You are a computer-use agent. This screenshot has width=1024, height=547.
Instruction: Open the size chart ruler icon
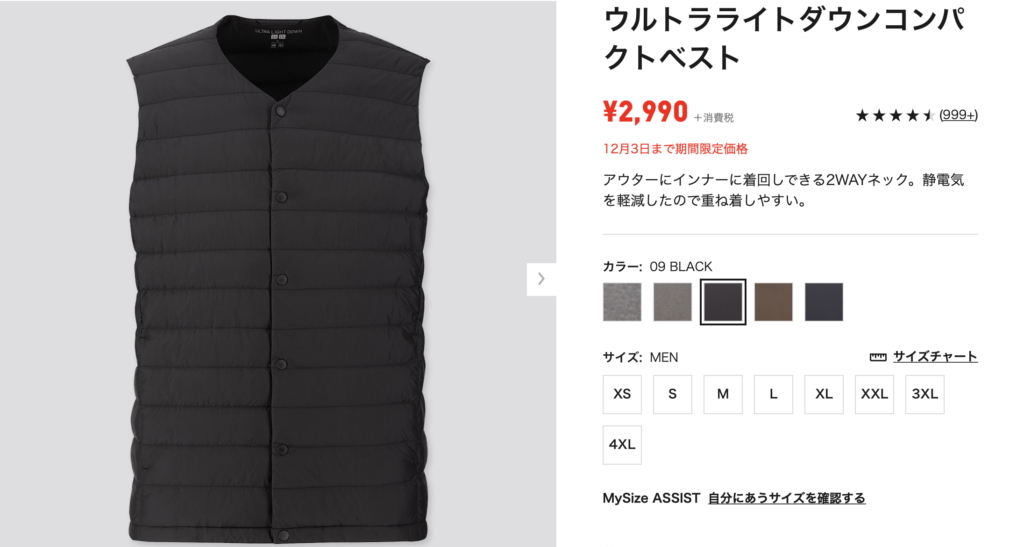pos(878,357)
